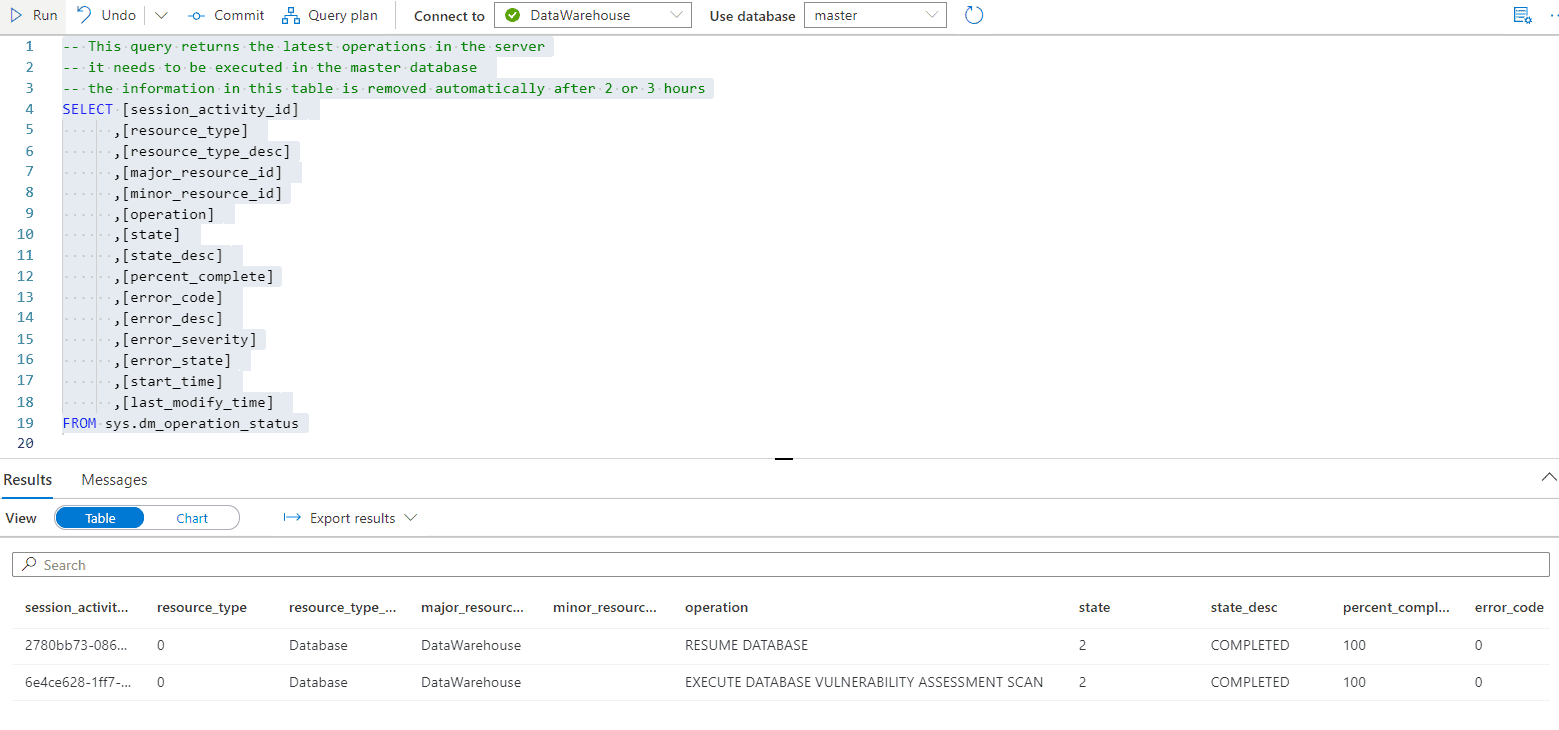Click the Undo curved arrow icon
Image resolution: width=1559 pixels, height=730 pixels.
(x=85, y=15)
